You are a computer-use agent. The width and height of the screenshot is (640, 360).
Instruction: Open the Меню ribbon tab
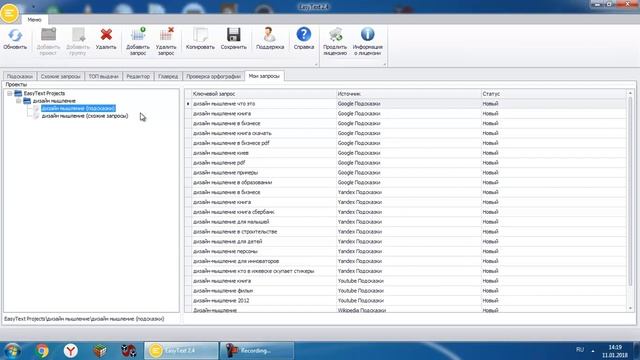coord(34,20)
